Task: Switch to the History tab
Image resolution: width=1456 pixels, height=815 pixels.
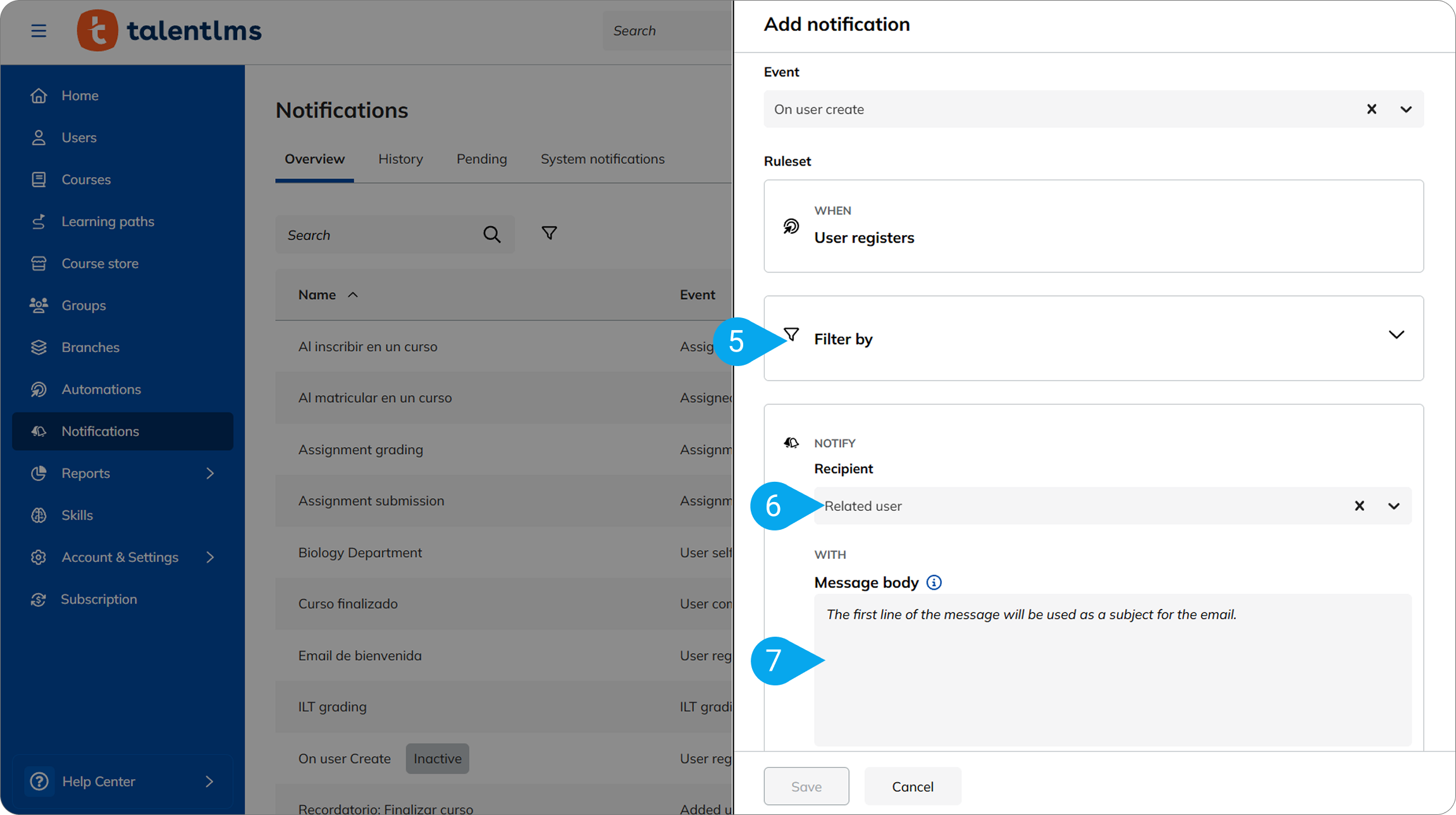Action: pyautogui.click(x=400, y=159)
